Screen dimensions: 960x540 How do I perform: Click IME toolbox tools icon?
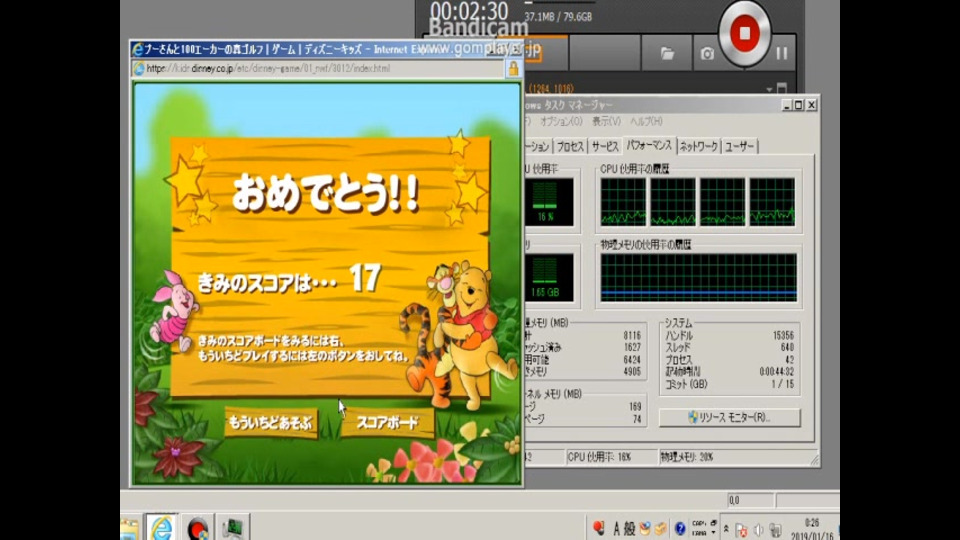click(x=660, y=529)
